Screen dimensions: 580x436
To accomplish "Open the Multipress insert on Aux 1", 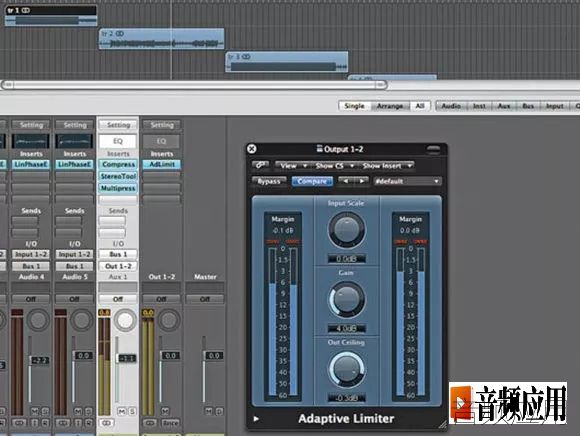I will coord(118,188).
